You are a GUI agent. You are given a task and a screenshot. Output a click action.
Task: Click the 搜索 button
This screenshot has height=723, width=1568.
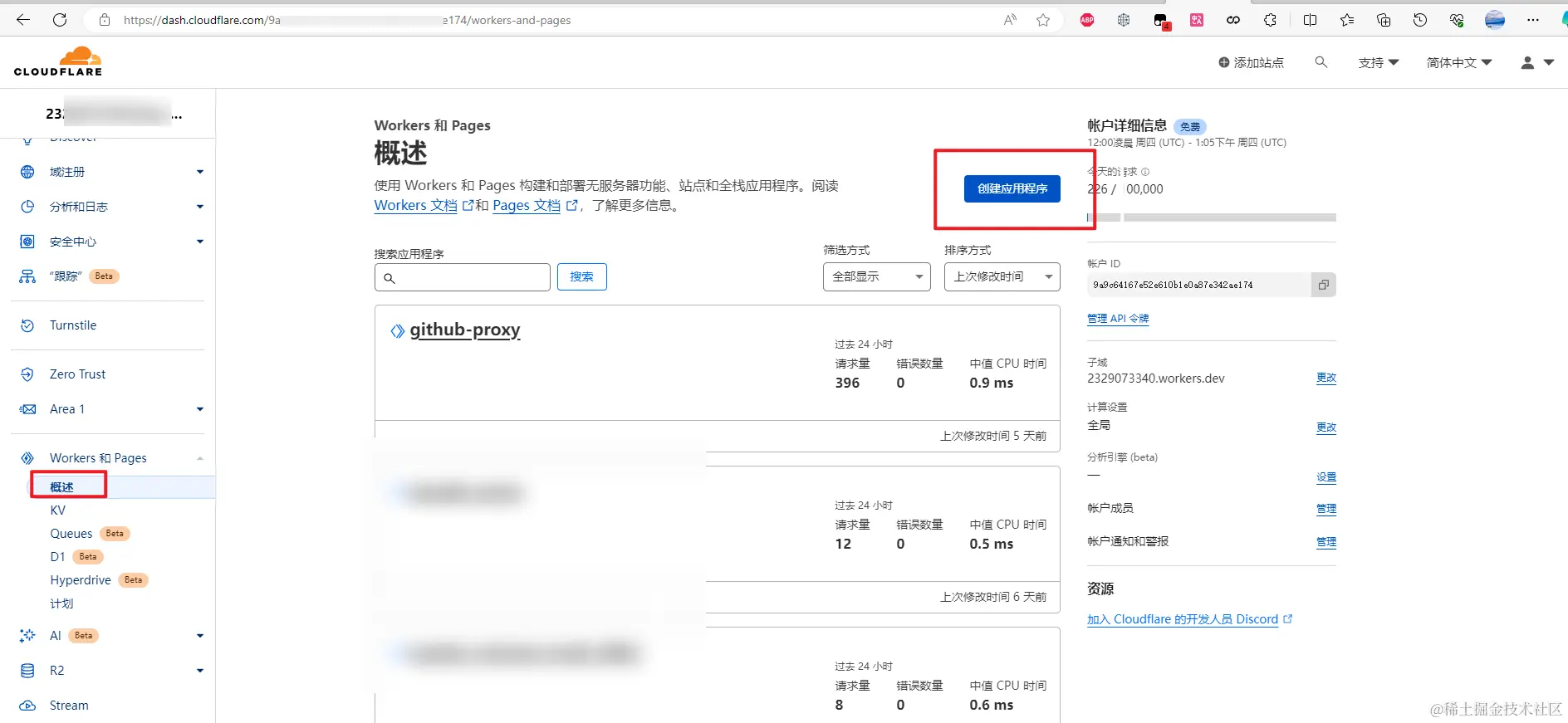tap(581, 276)
